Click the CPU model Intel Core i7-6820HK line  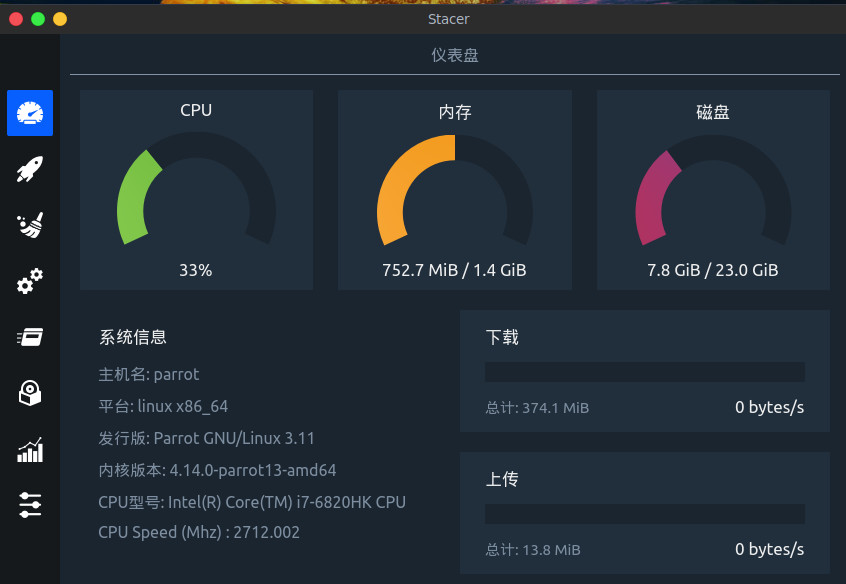pyautogui.click(x=252, y=502)
